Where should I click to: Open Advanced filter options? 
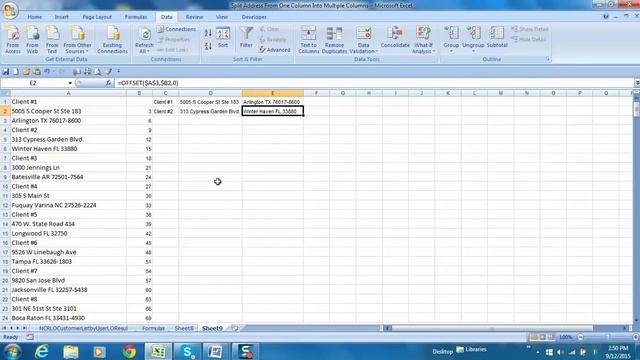pyautogui.click(x=274, y=50)
